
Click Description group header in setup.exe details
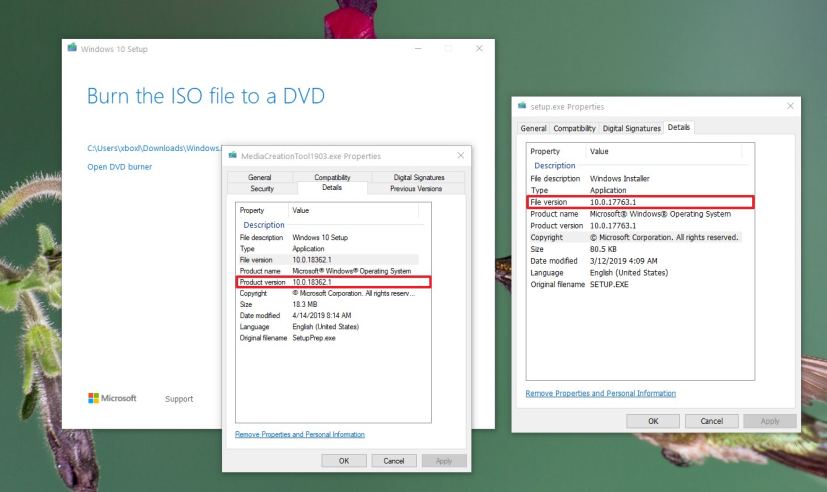(554, 166)
